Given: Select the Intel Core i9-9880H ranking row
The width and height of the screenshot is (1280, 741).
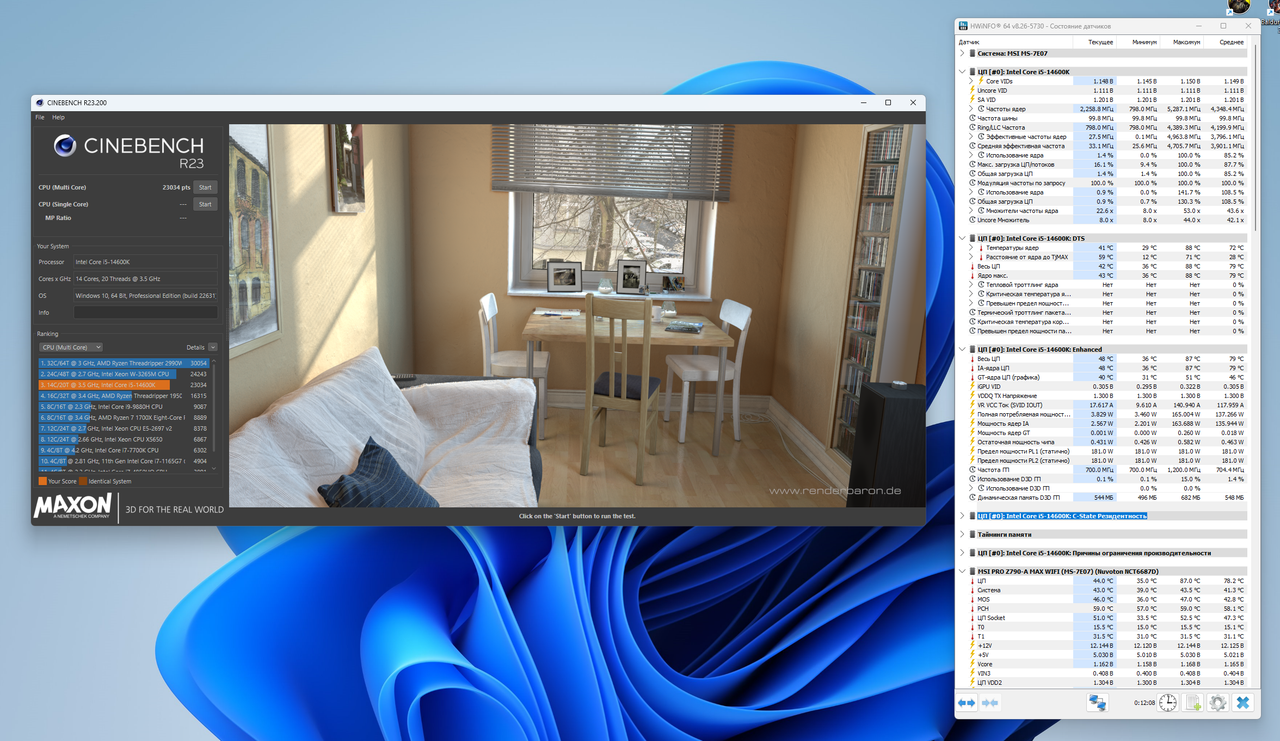Looking at the screenshot, I should pyautogui.click(x=125, y=407).
